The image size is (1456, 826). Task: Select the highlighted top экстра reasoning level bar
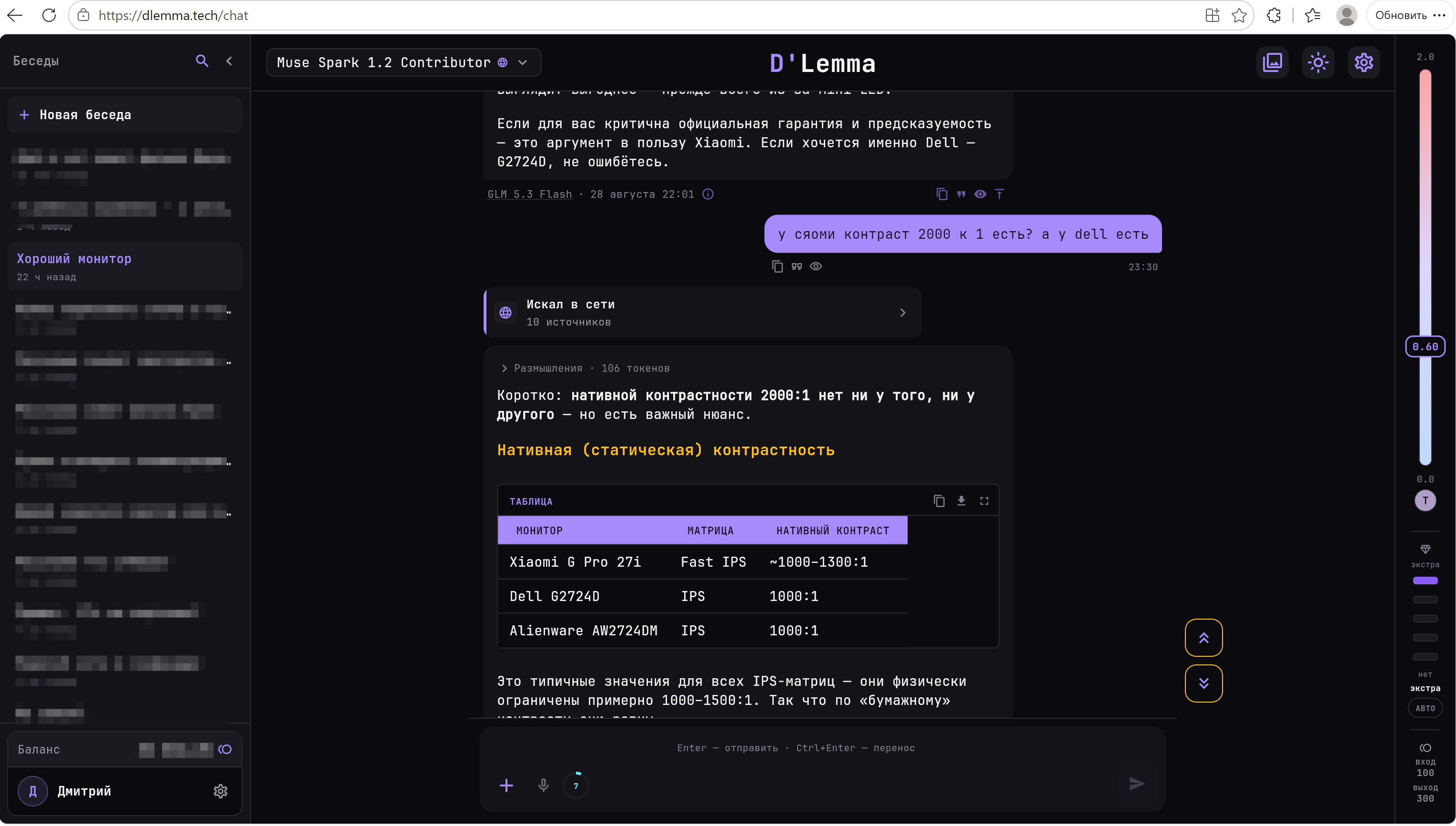[x=1425, y=581]
